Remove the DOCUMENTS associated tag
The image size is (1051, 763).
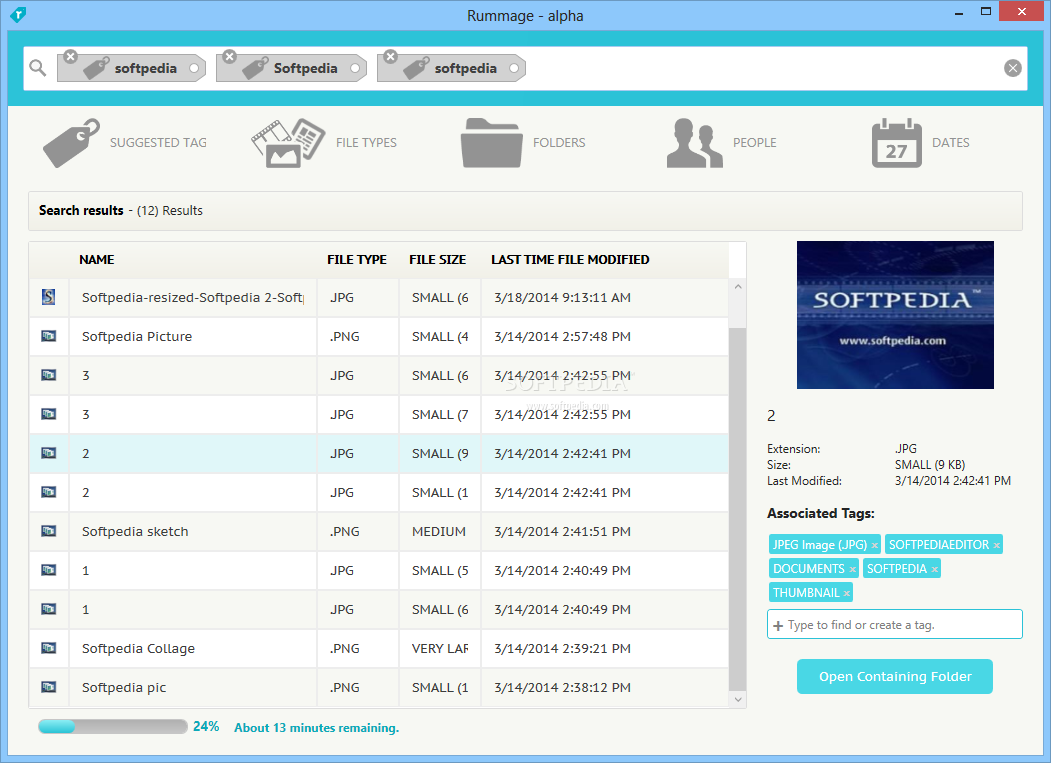point(853,570)
